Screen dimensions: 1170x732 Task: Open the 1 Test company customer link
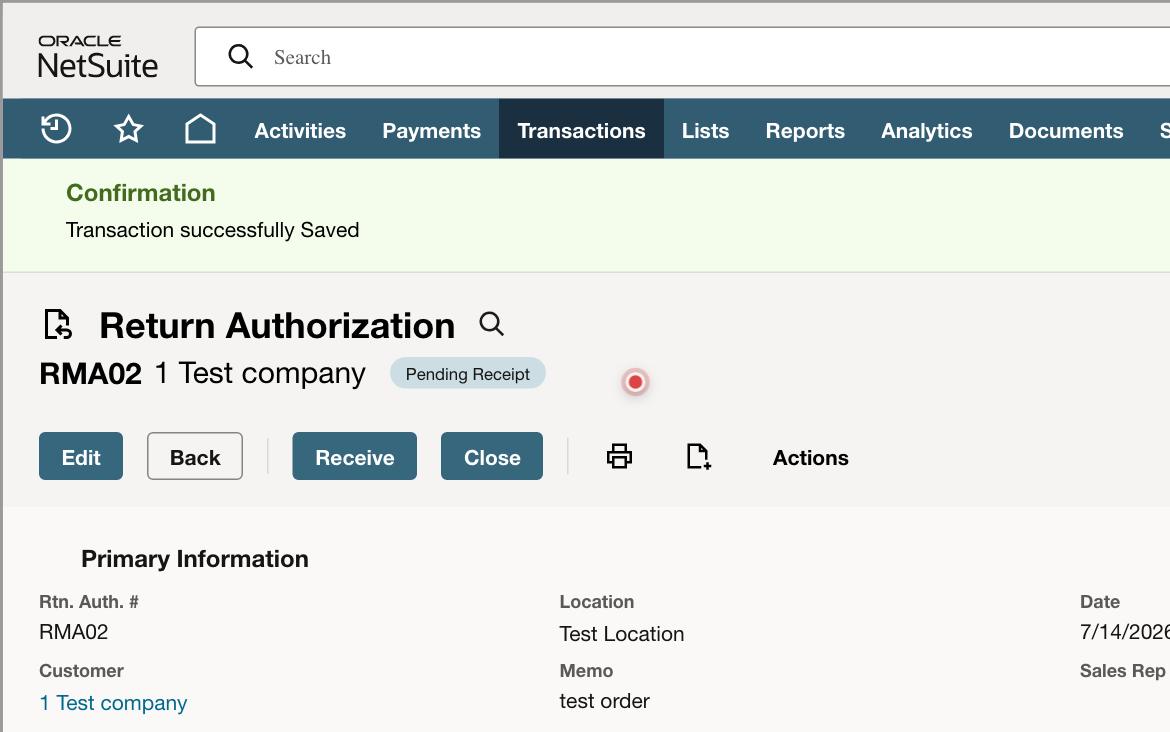tap(113, 703)
